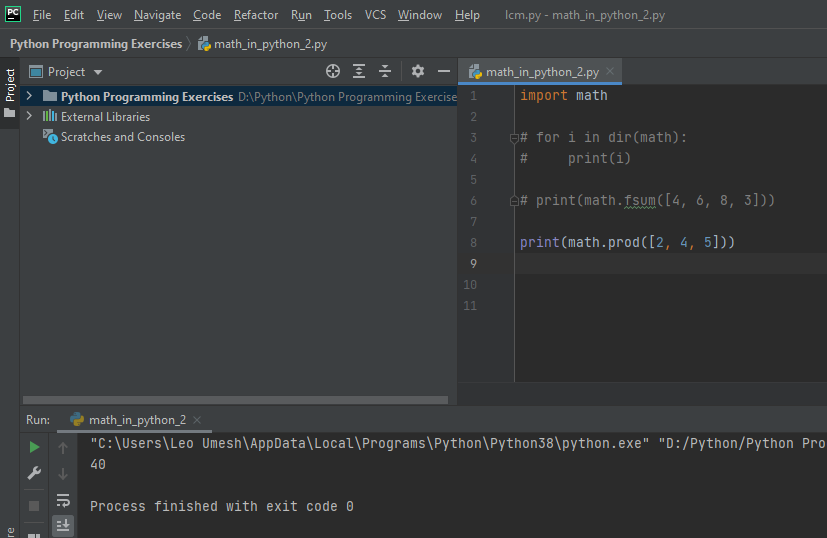Image resolution: width=827 pixels, height=538 pixels.
Task: Open the Code menu
Action: [x=207, y=15]
